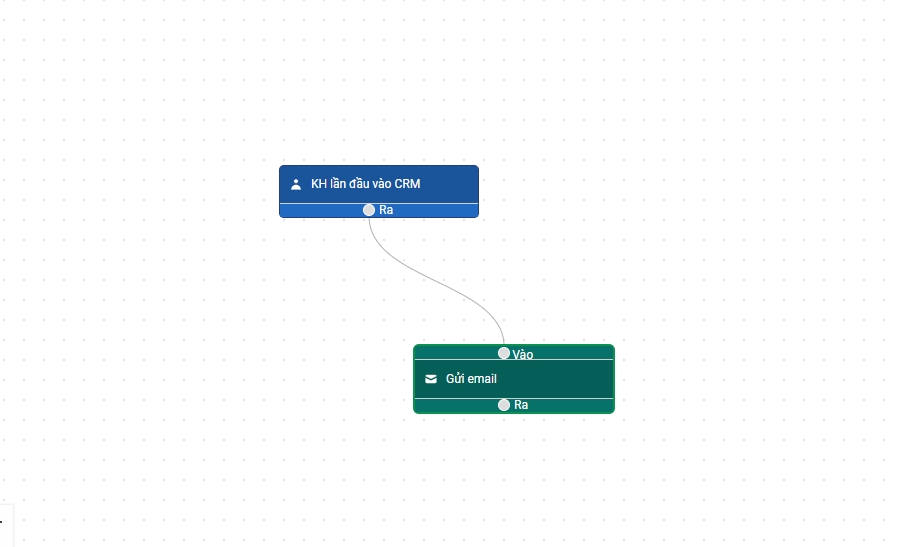Click the "Vào" label on the green node

[x=523, y=354]
